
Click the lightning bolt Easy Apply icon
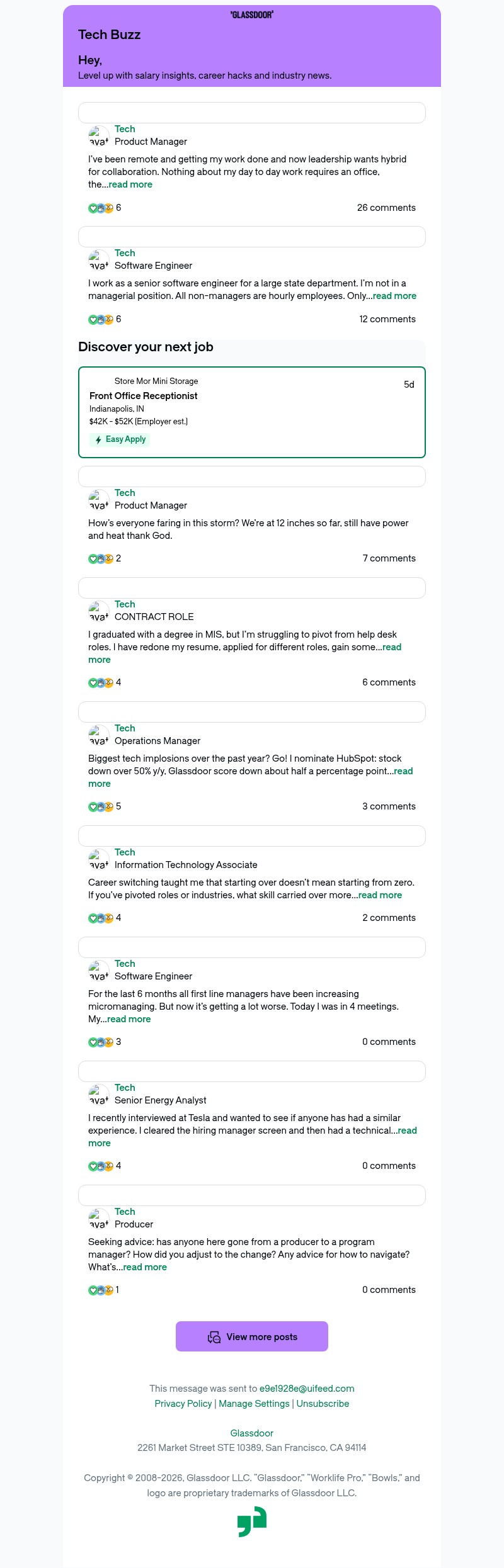(x=99, y=439)
